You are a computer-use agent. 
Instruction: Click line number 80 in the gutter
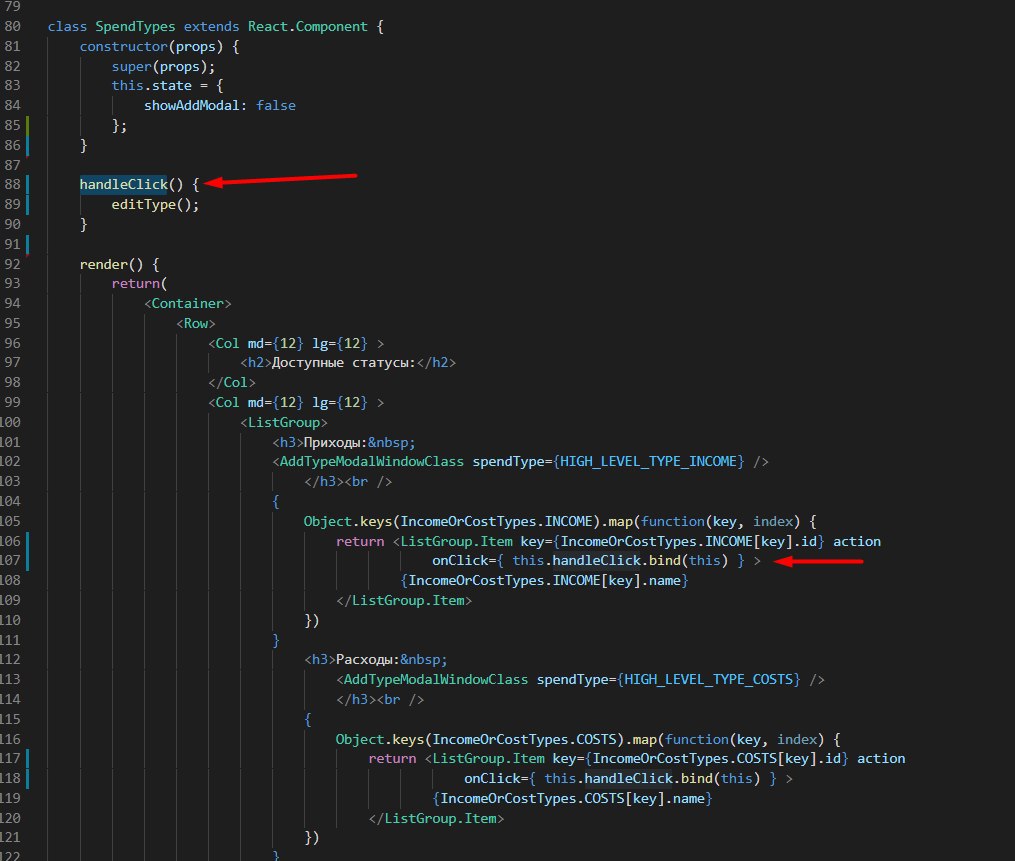pyautogui.click(x=12, y=27)
